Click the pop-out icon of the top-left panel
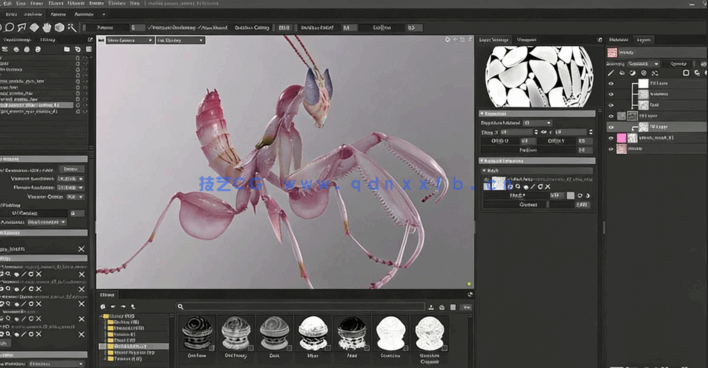The image size is (708, 368). click(90, 40)
